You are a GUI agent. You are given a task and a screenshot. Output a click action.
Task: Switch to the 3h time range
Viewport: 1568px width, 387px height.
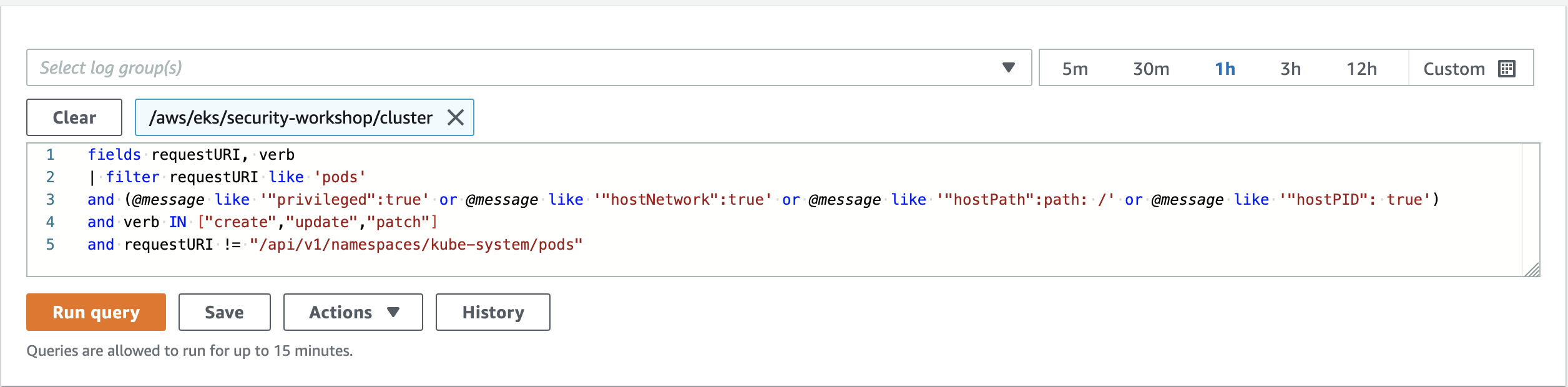tap(1290, 69)
